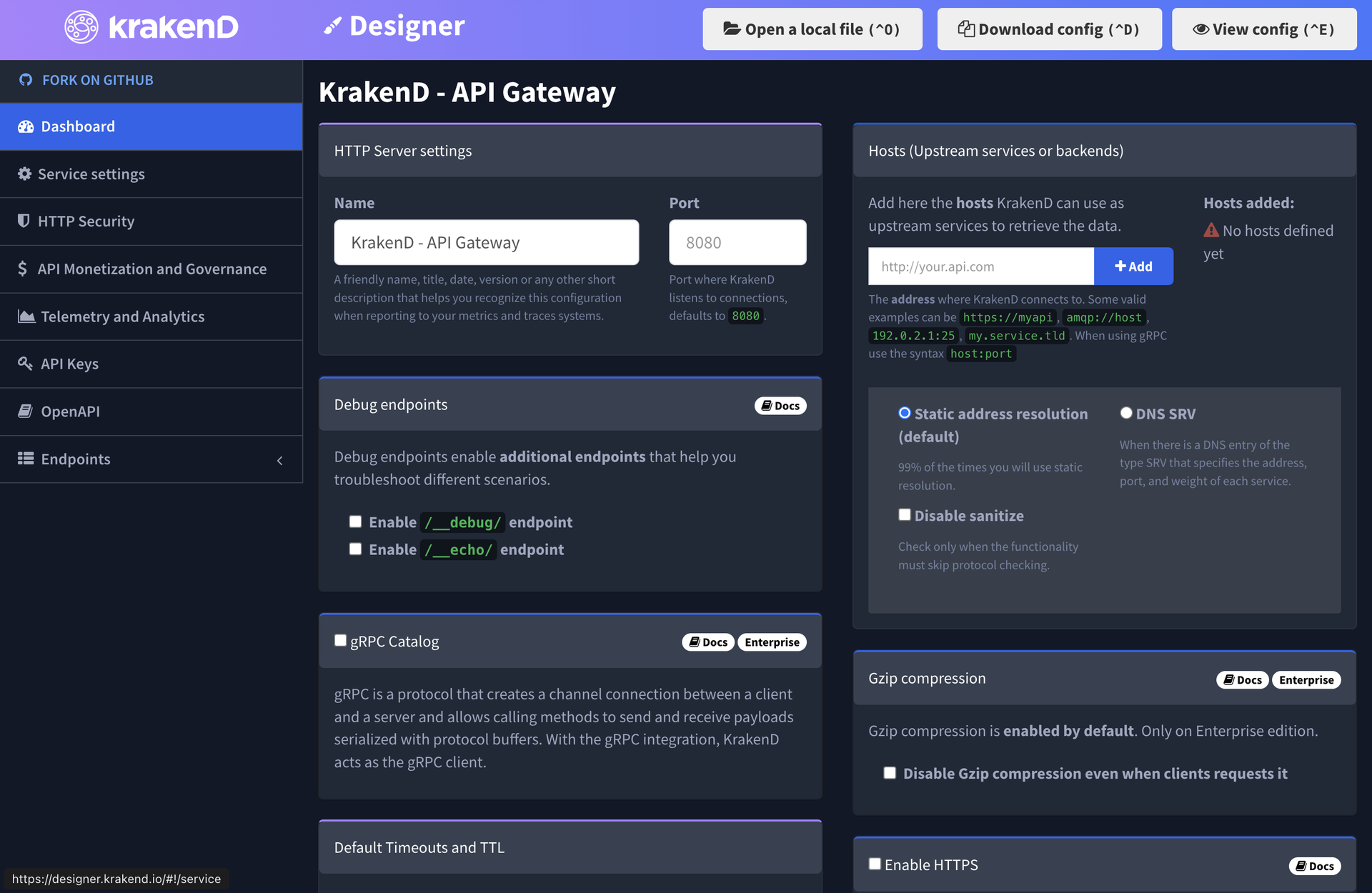Toggle the Enable HTTPS checkbox
The width and height of the screenshot is (1372, 893).
click(x=875, y=864)
